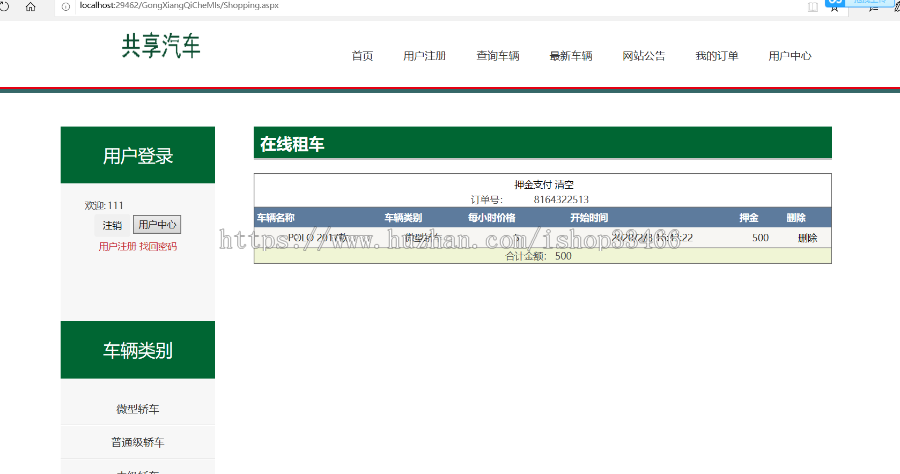Screen dimensions: 900x474
Task: Click the 每小时价格 column header
Action: (x=491, y=217)
